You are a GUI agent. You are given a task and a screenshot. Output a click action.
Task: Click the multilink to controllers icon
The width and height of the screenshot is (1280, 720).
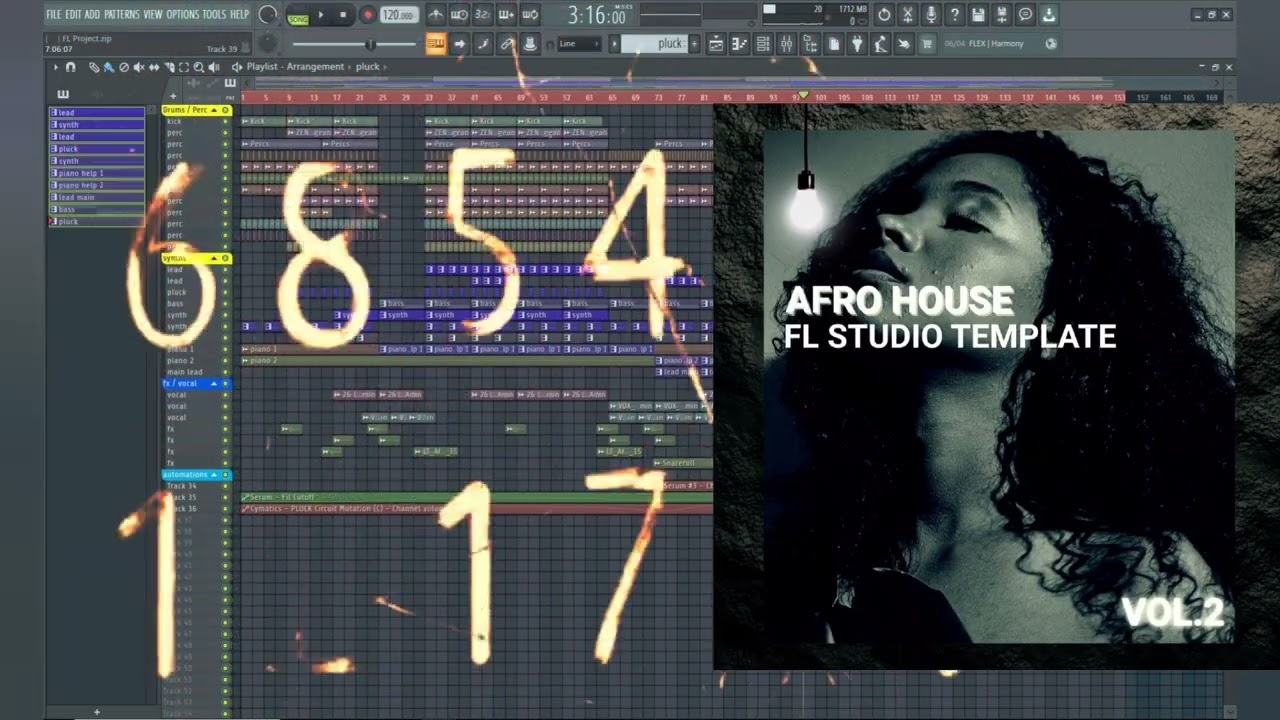(506, 43)
